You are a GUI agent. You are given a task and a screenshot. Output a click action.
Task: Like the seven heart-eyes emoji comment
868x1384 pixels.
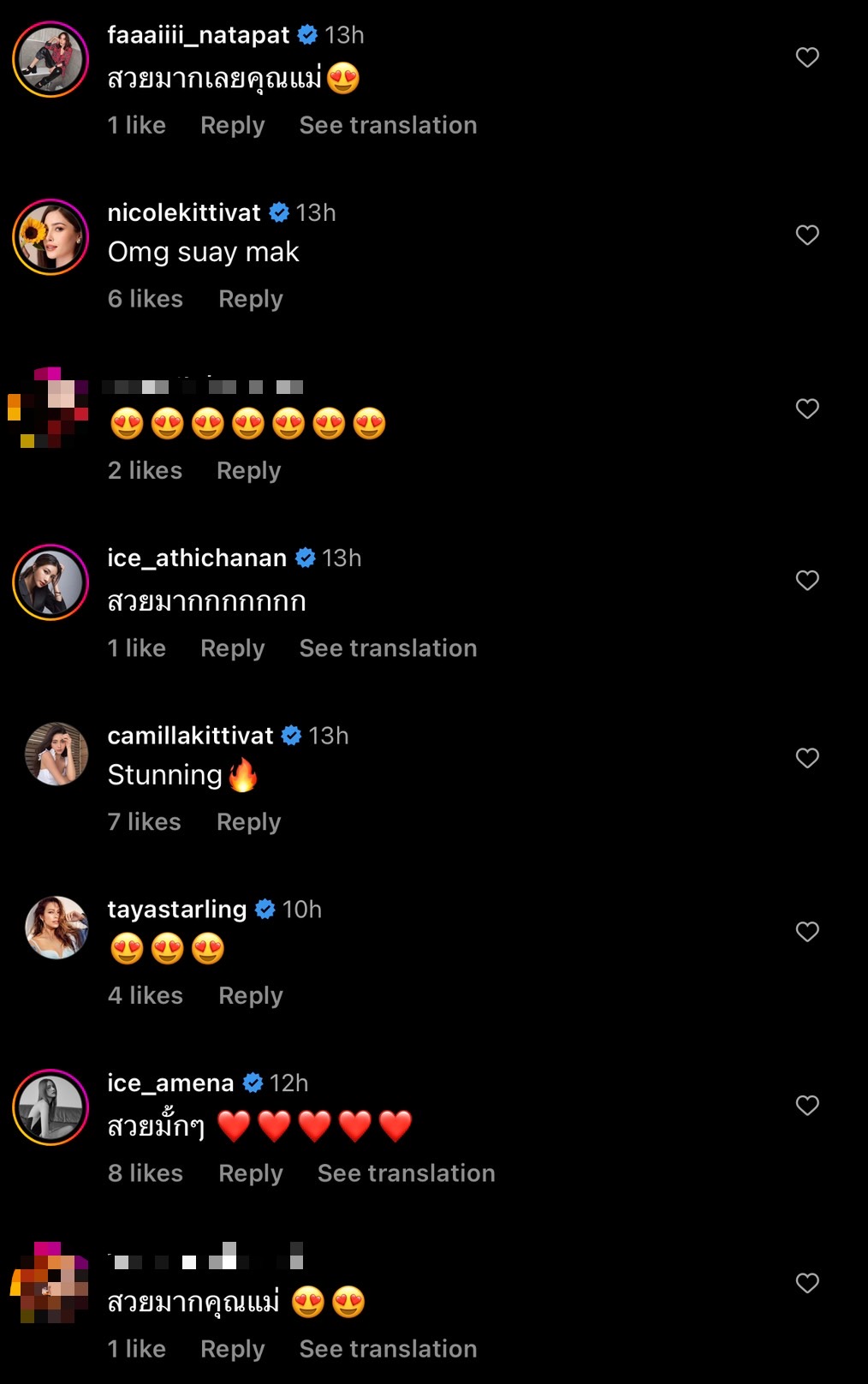point(807,409)
